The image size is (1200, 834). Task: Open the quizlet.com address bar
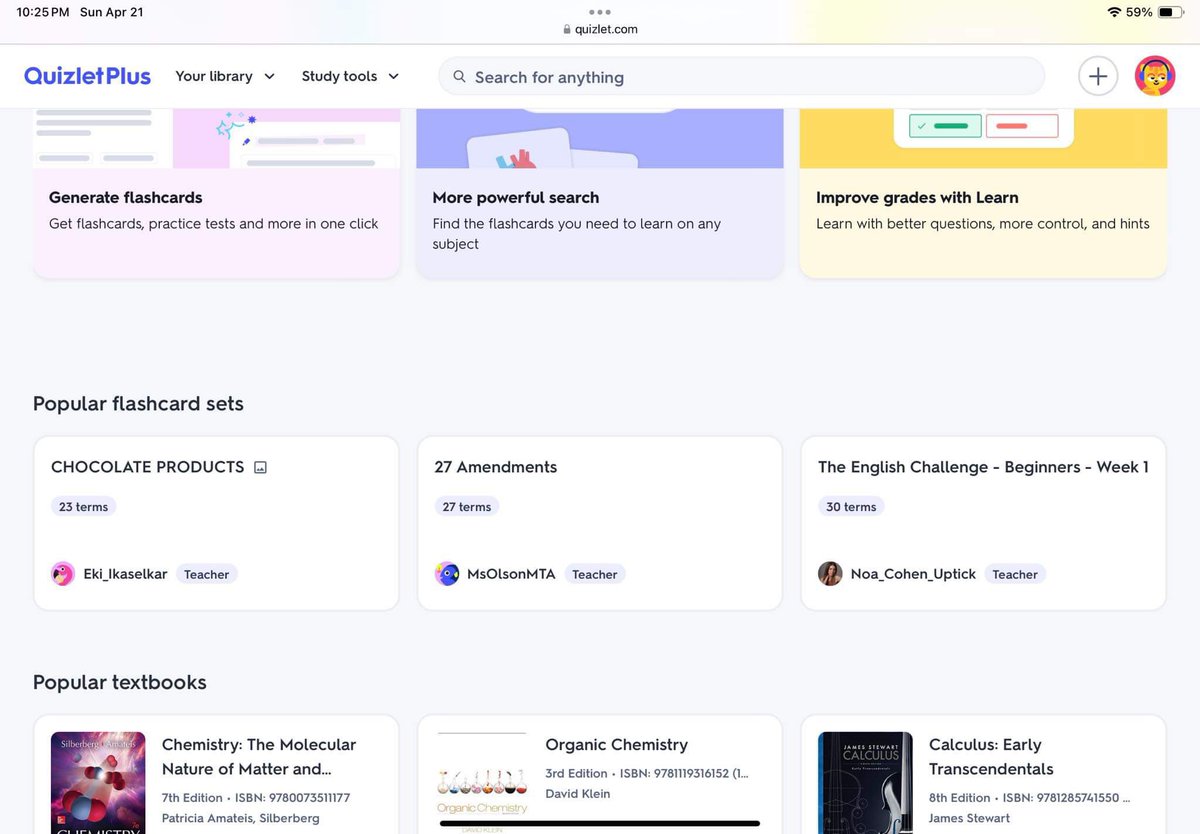pyautogui.click(x=600, y=29)
